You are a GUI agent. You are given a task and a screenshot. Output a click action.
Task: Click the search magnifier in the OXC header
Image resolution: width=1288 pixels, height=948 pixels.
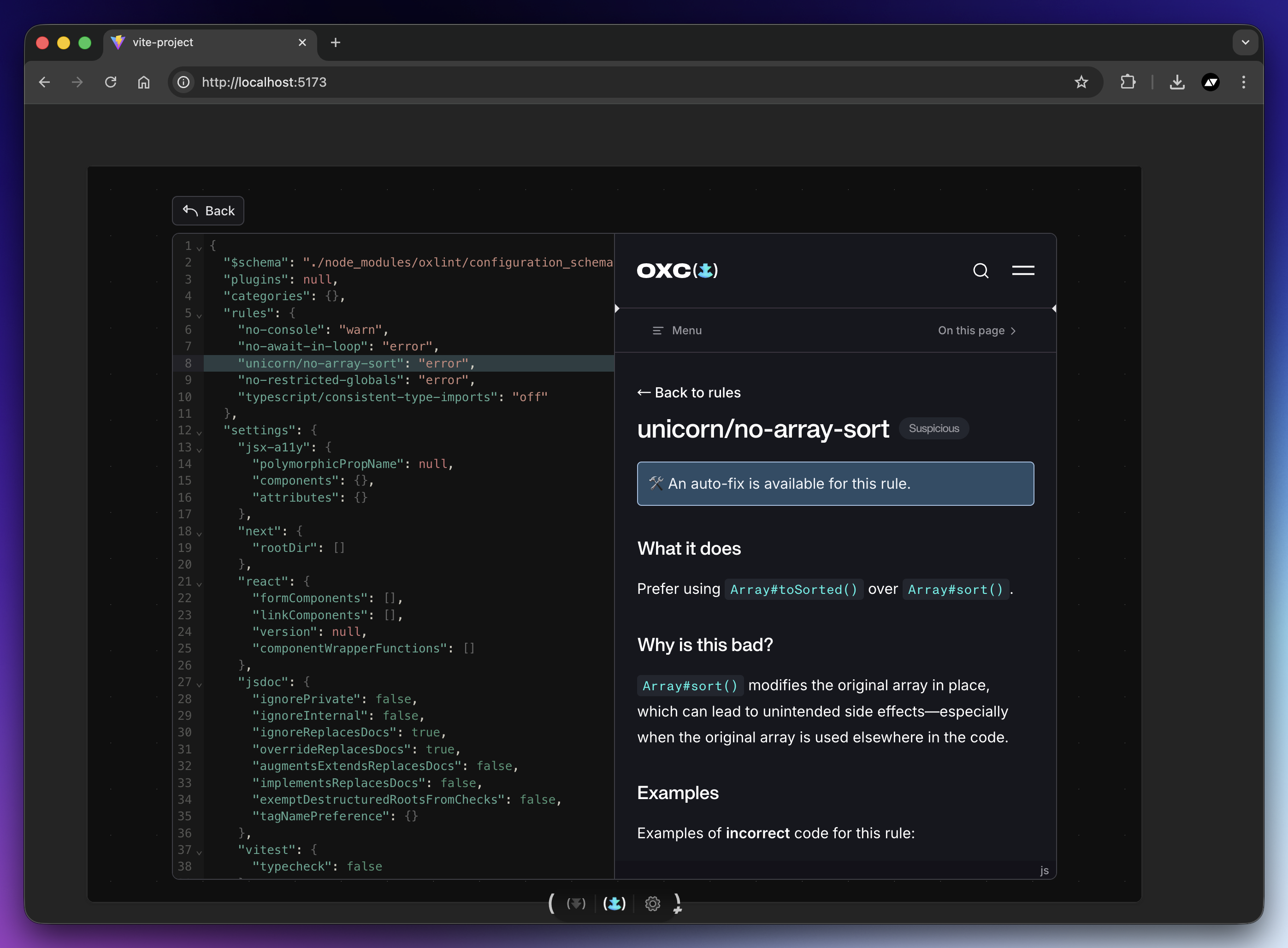coord(981,270)
